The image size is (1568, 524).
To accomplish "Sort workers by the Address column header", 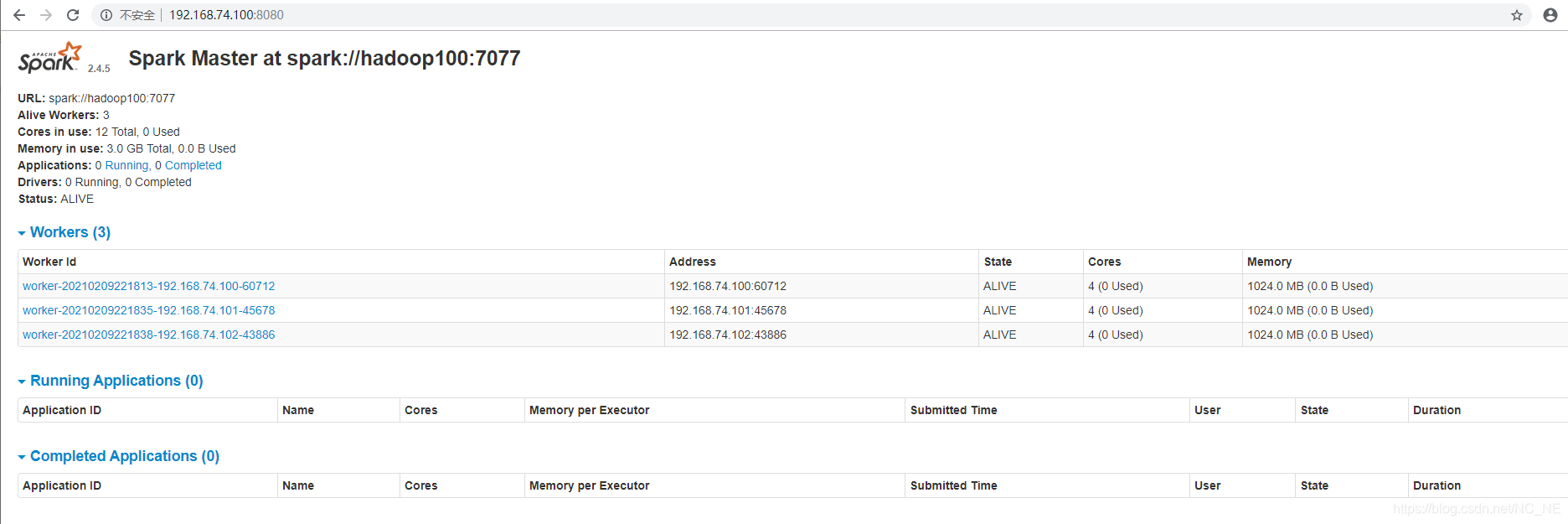I will 693,262.
